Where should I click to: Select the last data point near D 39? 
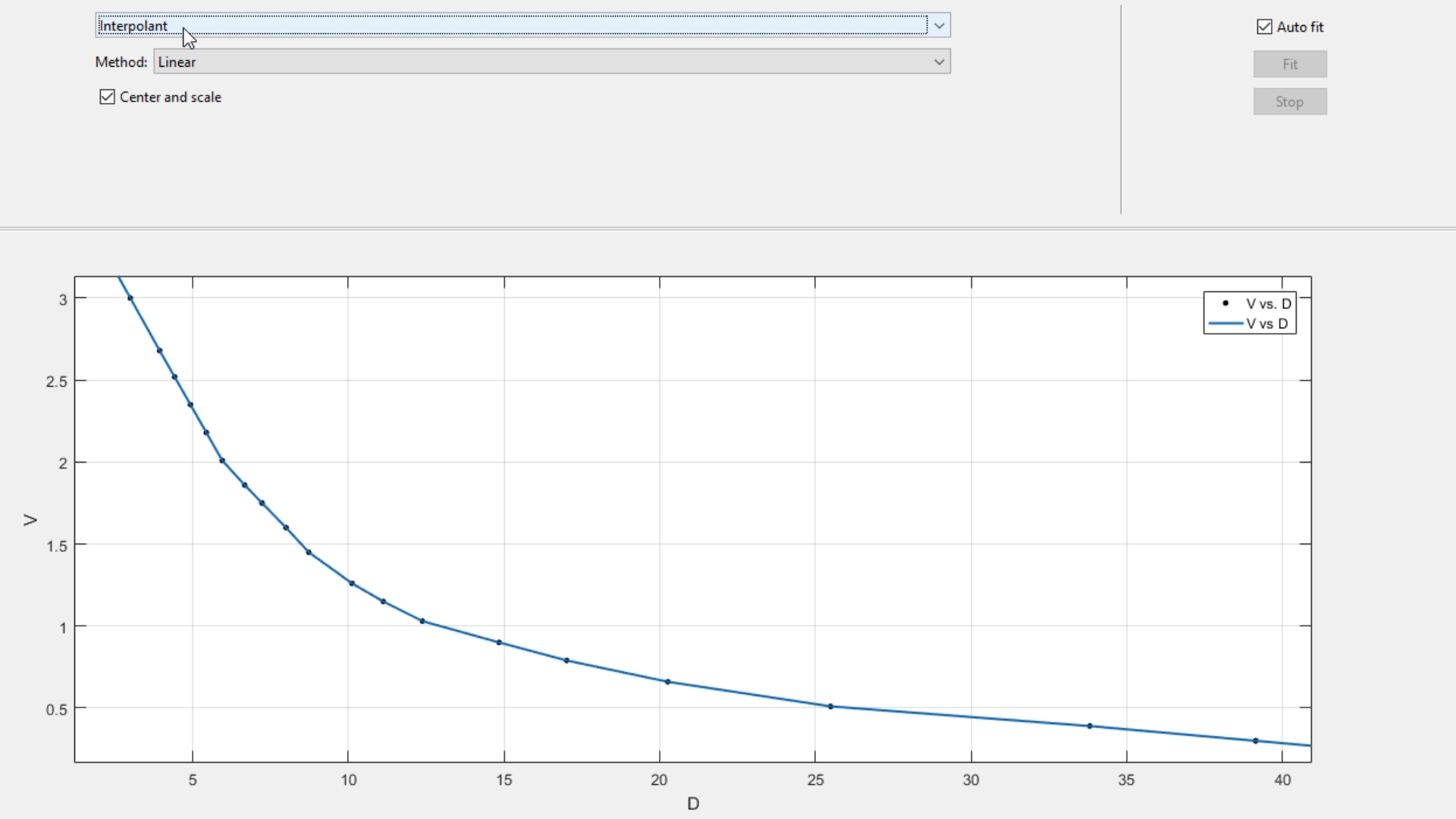point(1255,741)
